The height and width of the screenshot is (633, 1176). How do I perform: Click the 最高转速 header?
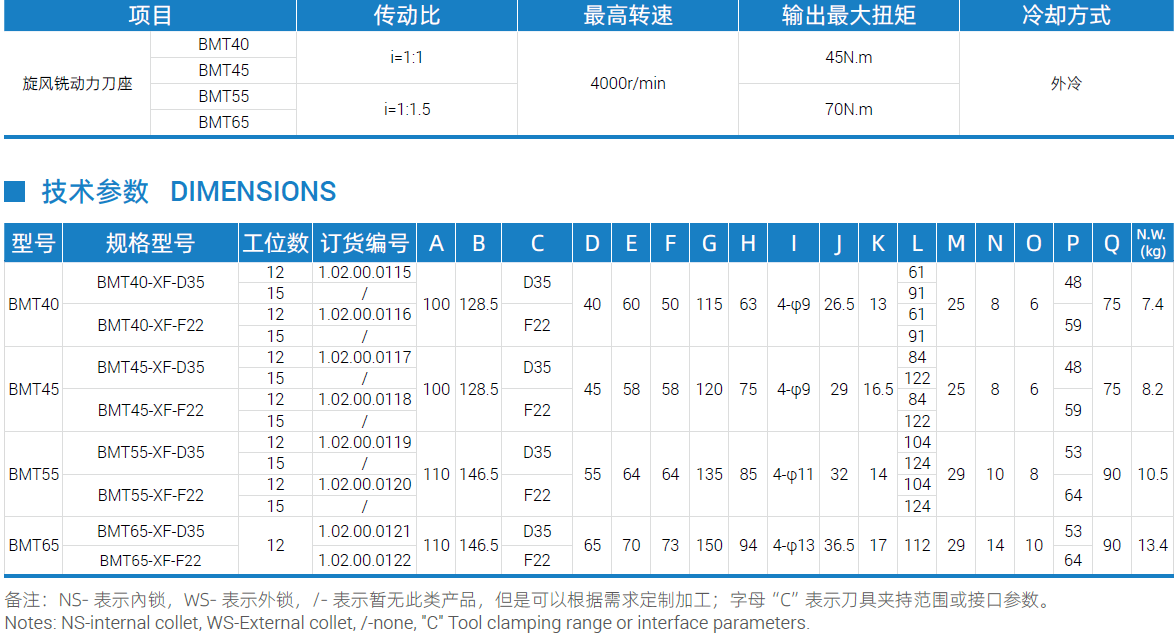click(628, 15)
